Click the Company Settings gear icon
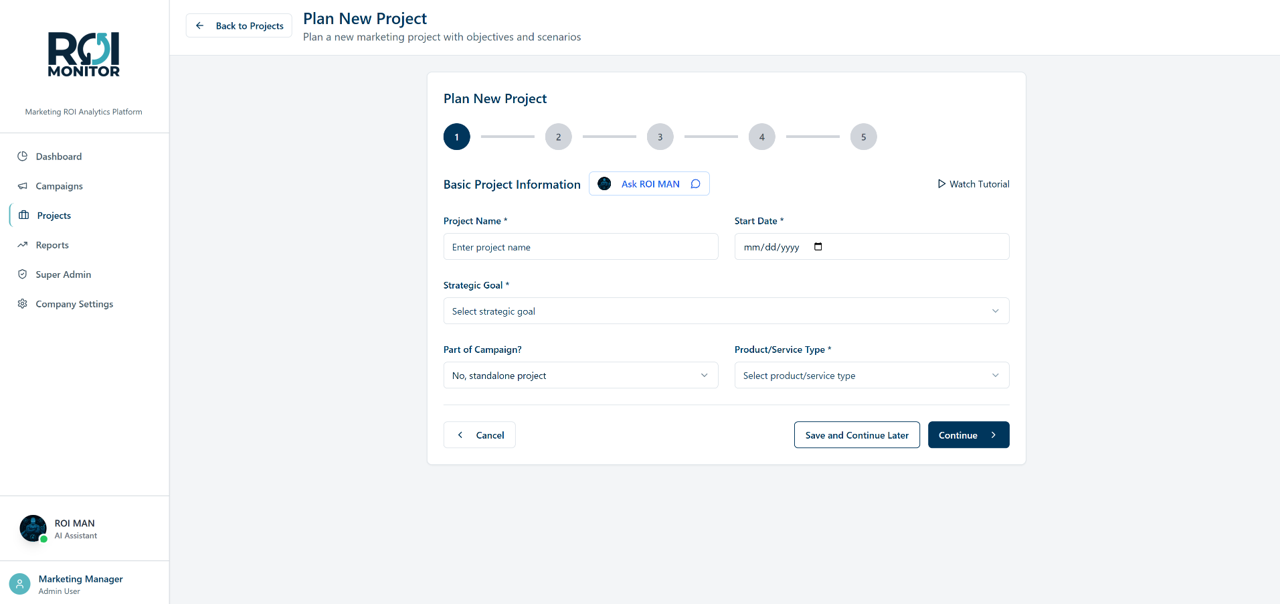This screenshot has width=1280, height=604. 22,304
